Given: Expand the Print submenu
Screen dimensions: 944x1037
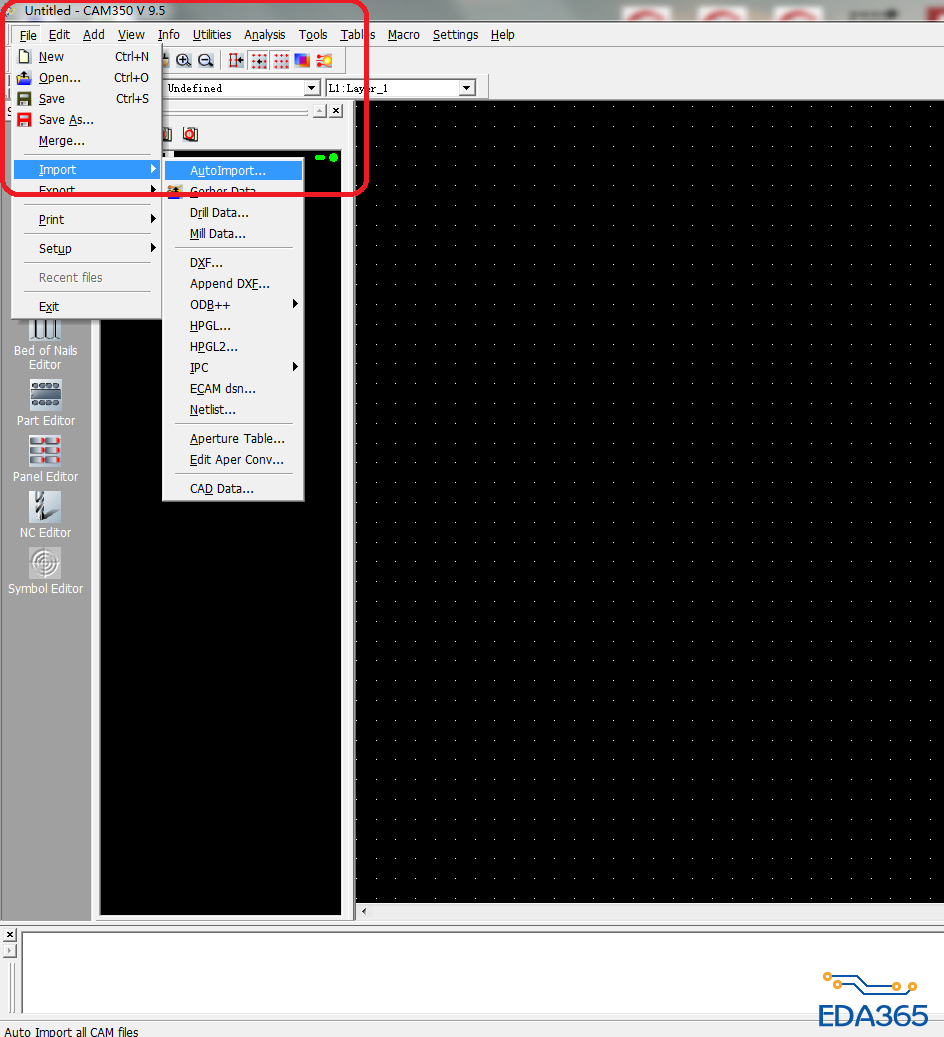Looking at the screenshot, I should [x=87, y=220].
